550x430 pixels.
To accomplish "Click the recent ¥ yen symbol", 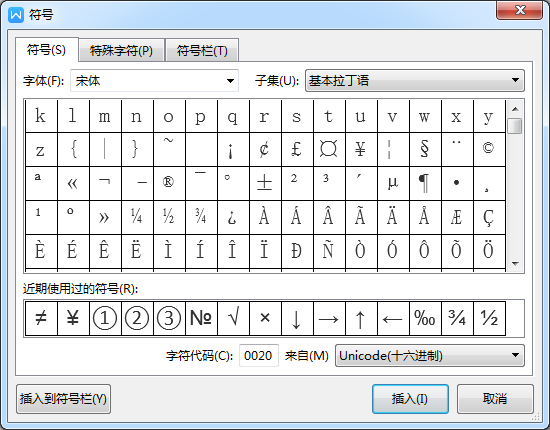I will click(x=73, y=318).
